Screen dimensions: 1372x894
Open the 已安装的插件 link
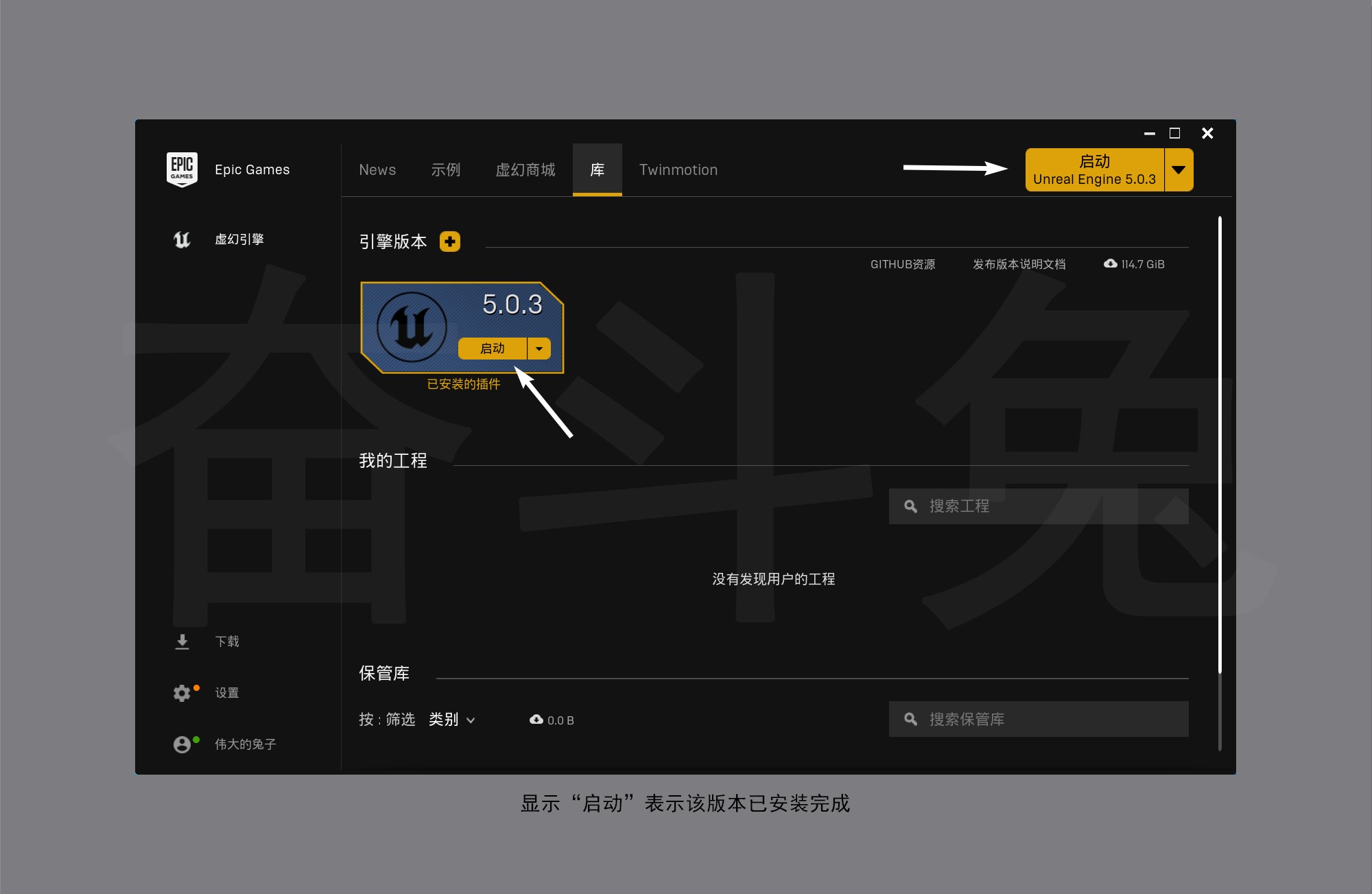click(464, 384)
